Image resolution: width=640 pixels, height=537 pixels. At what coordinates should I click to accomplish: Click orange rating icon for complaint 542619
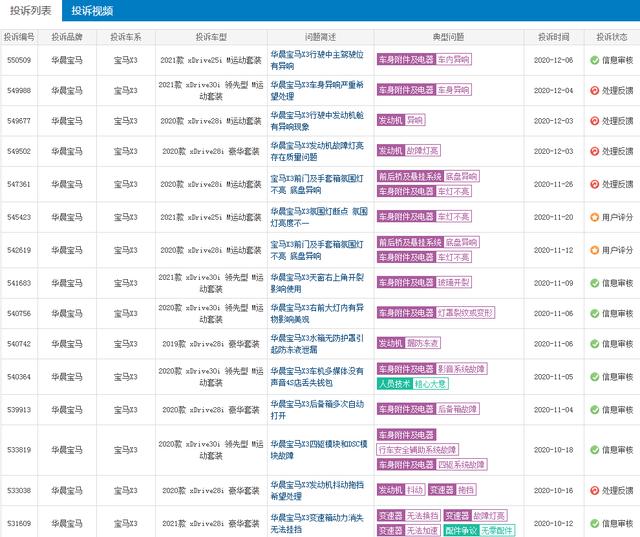594,250
